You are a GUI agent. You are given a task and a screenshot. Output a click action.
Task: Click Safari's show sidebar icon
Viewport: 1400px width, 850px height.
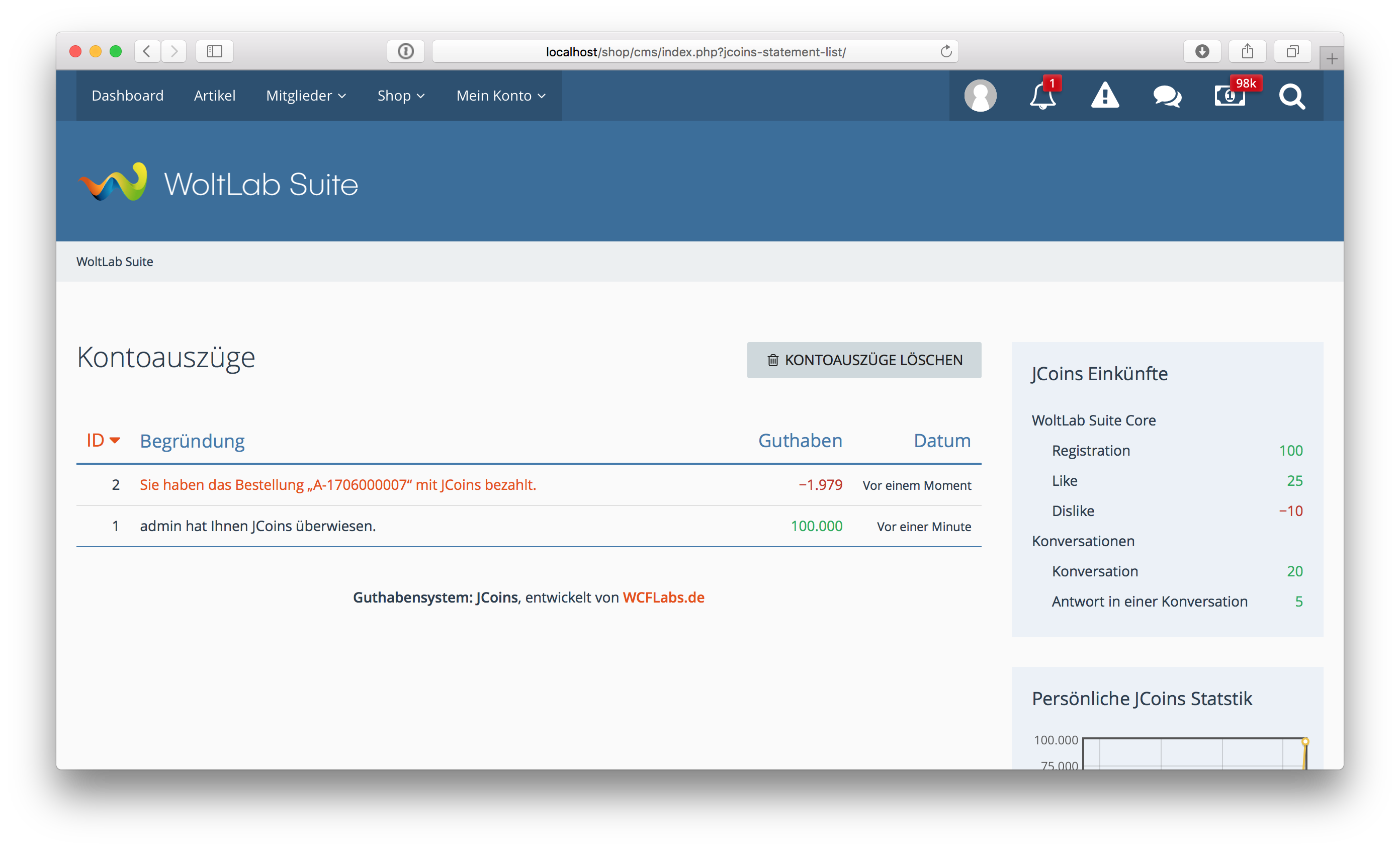(214, 51)
